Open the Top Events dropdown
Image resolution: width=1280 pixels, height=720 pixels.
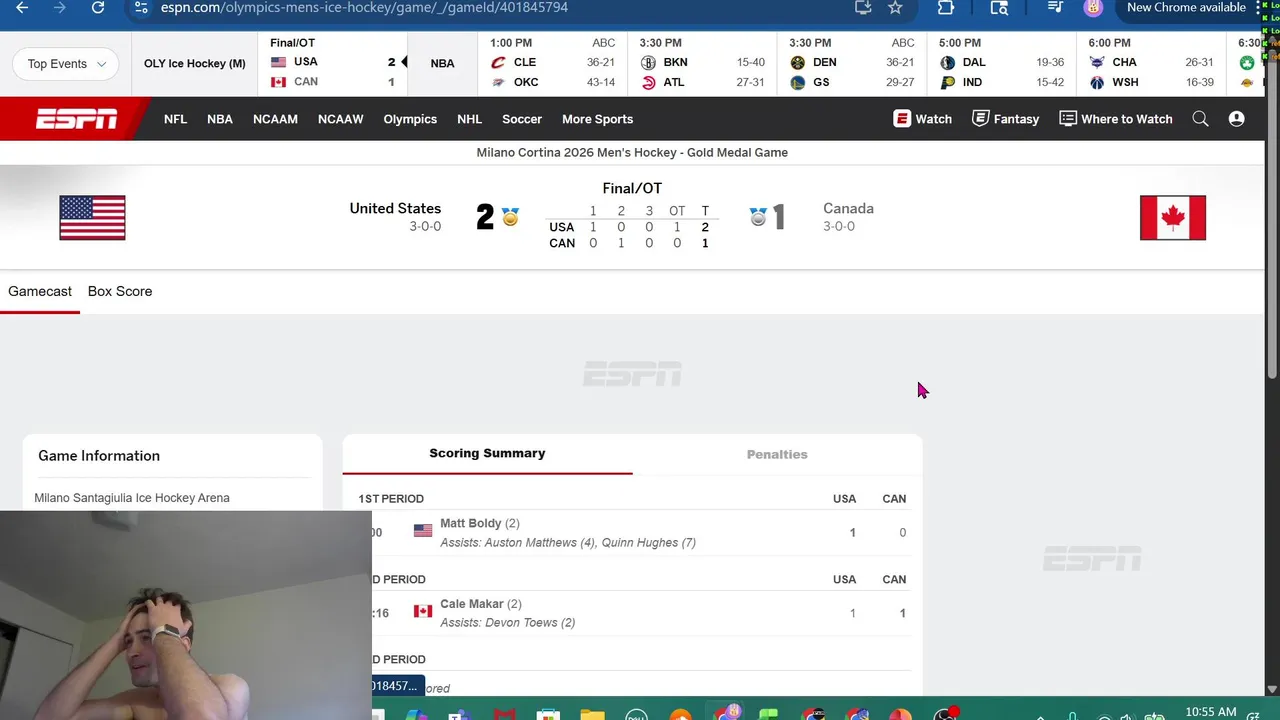click(66, 64)
